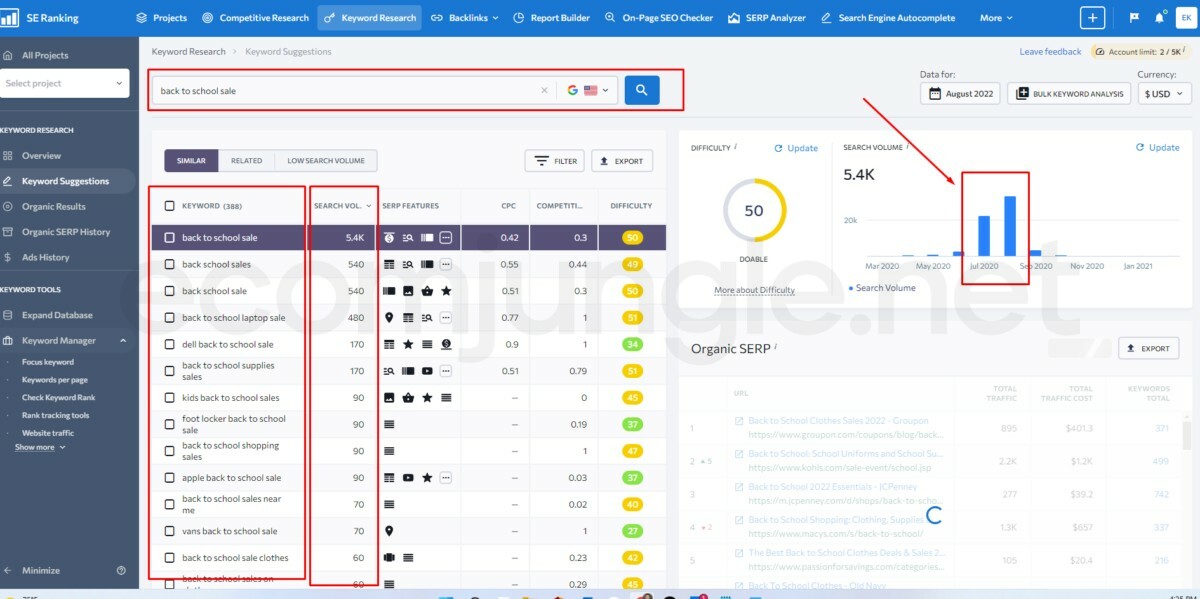
Task: Click the help icon beside Minimize
Action: click(x=121, y=571)
